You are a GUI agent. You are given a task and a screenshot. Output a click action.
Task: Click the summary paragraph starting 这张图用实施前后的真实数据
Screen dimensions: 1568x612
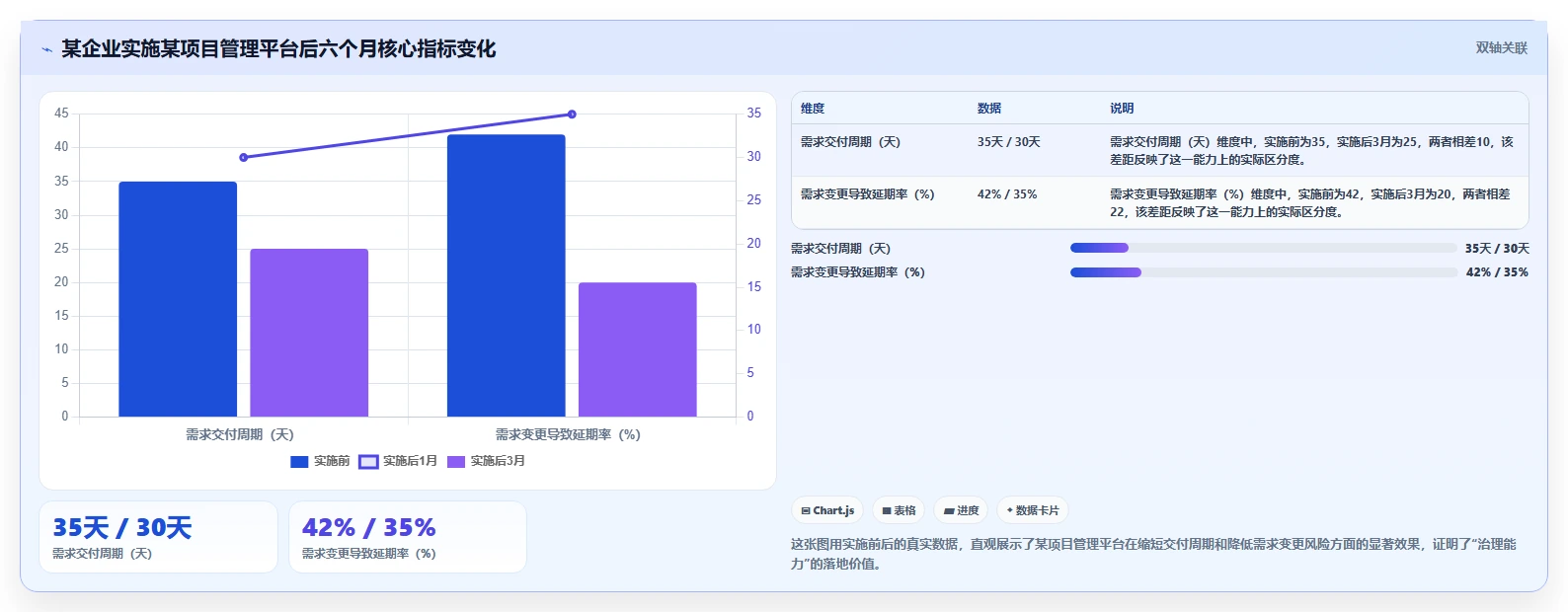click(x=1153, y=554)
